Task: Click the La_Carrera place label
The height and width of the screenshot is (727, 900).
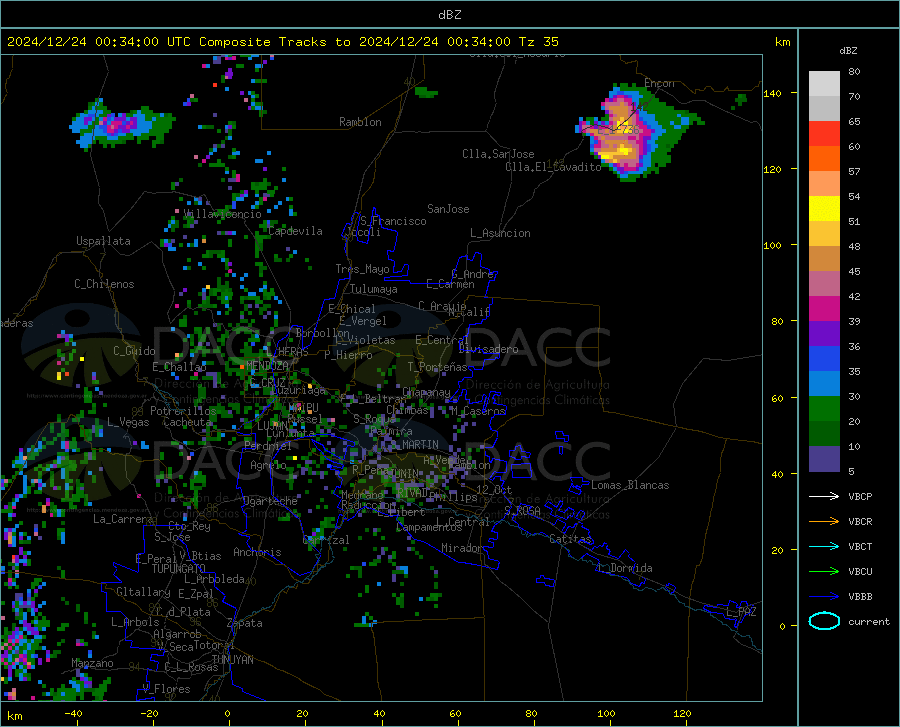Action: (x=123, y=519)
